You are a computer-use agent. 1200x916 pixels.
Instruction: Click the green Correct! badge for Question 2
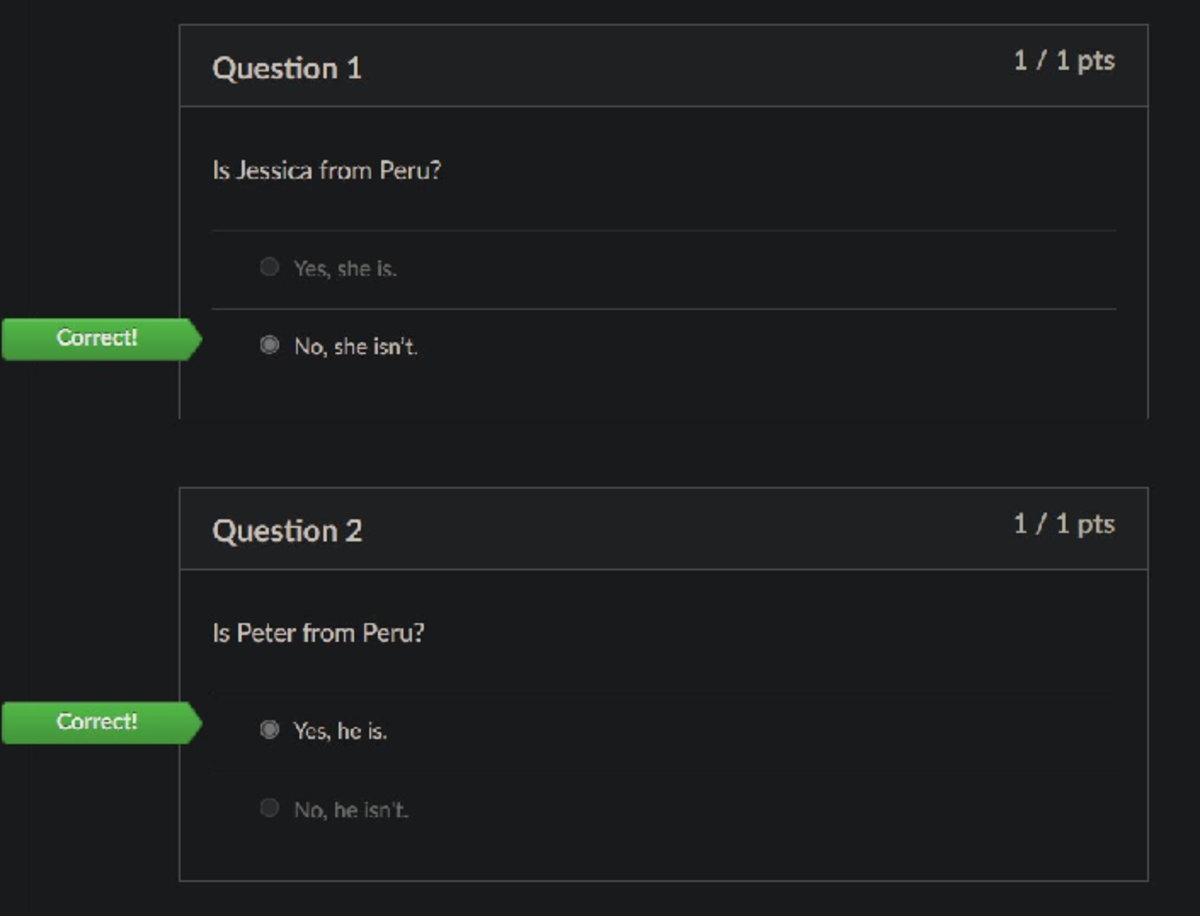(x=97, y=721)
